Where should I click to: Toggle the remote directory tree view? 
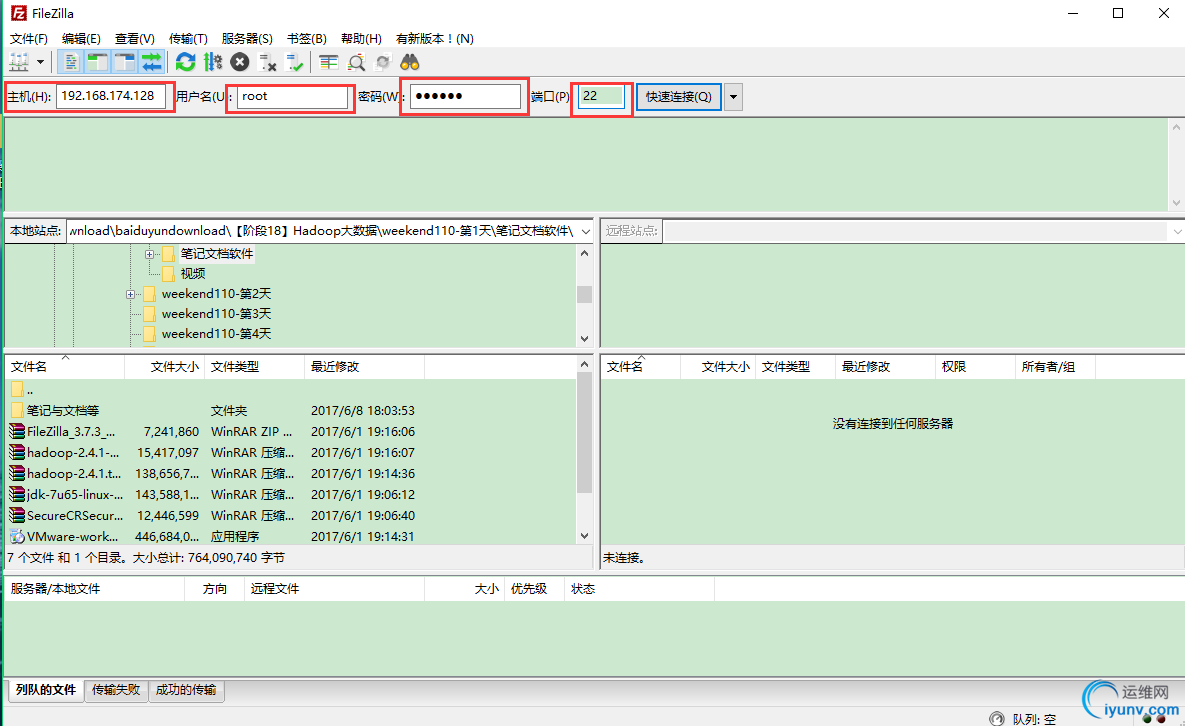coord(125,62)
